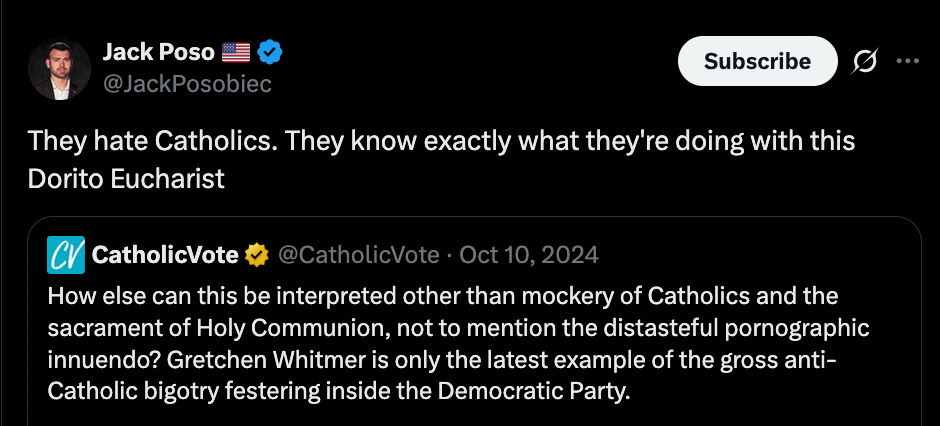Image resolution: width=940 pixels, height=426 pixels.
Task: Click the gold verified badge next to CatholicVote
Action: pos(257,255)
